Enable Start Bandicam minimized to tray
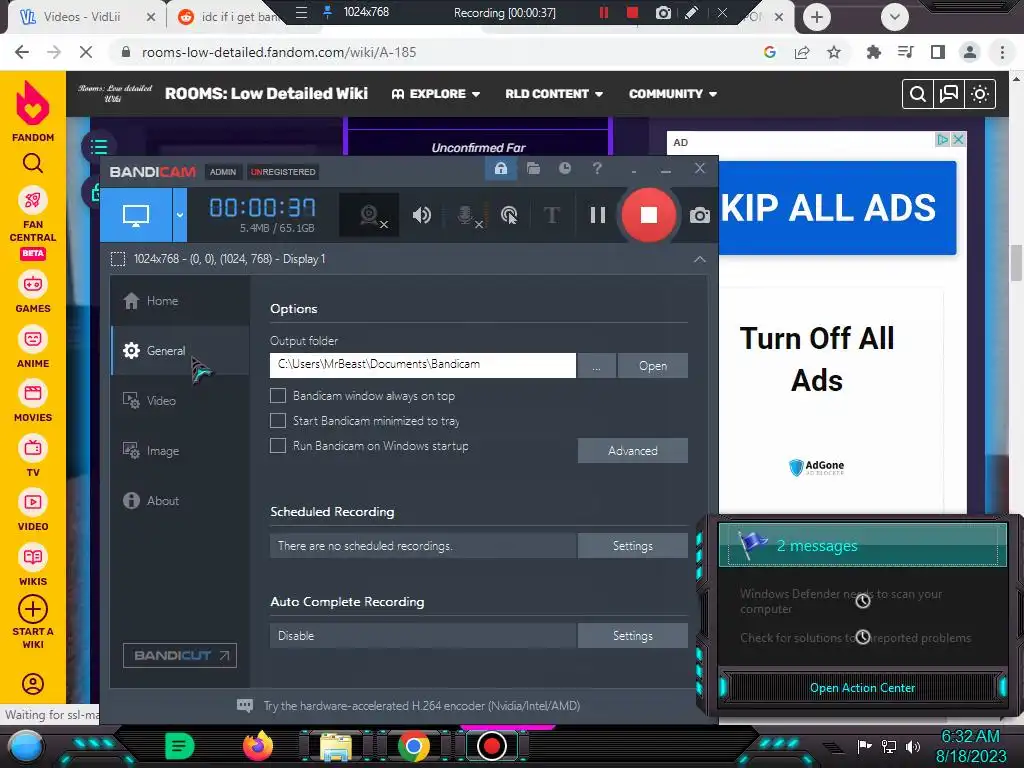 point(278,421)
